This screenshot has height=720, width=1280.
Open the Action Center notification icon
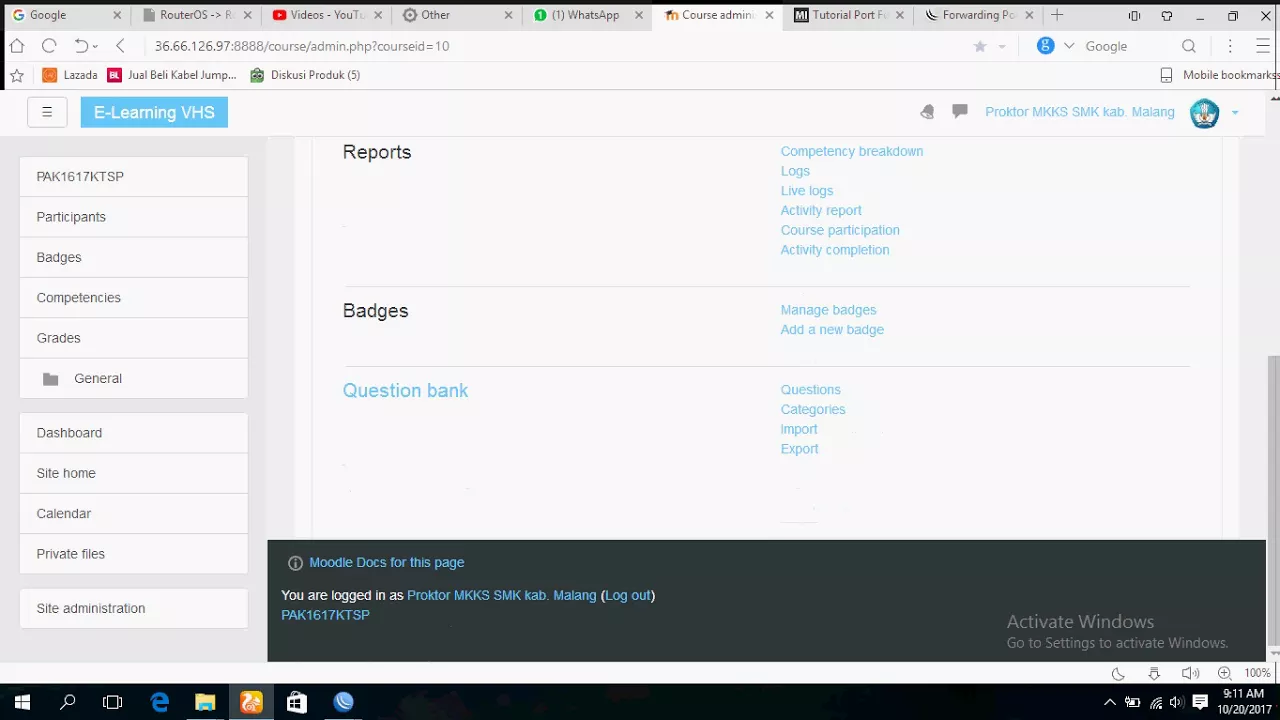point(1200,702)
